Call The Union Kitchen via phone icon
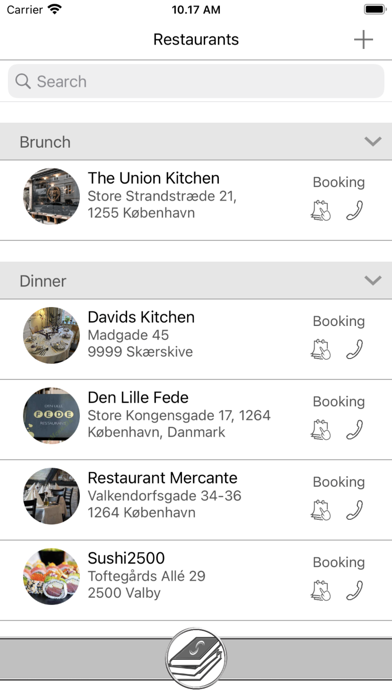Viewport: 392px width, 696px height. 355,210
